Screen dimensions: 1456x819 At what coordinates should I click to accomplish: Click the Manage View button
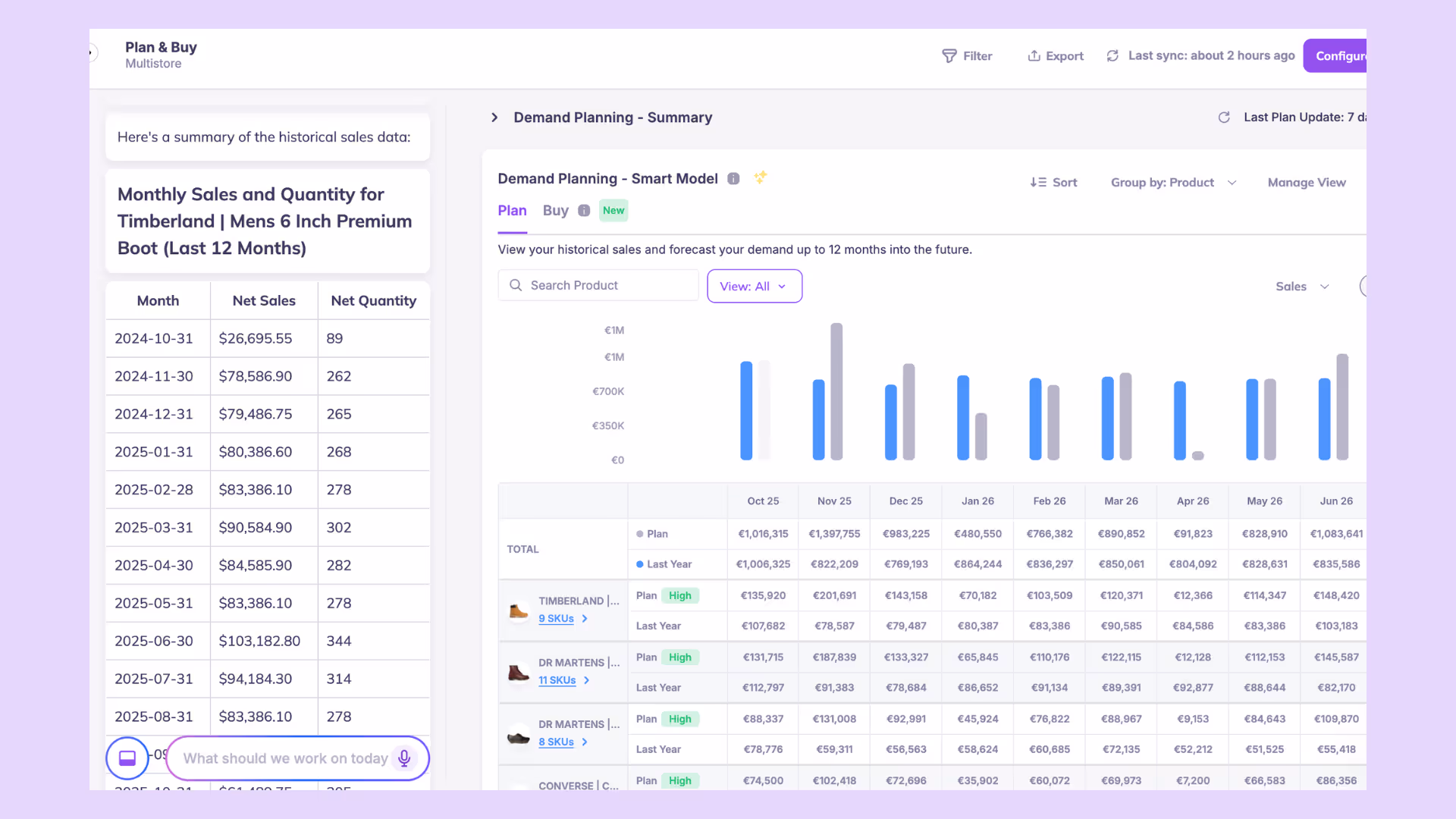pos(1306,183)
